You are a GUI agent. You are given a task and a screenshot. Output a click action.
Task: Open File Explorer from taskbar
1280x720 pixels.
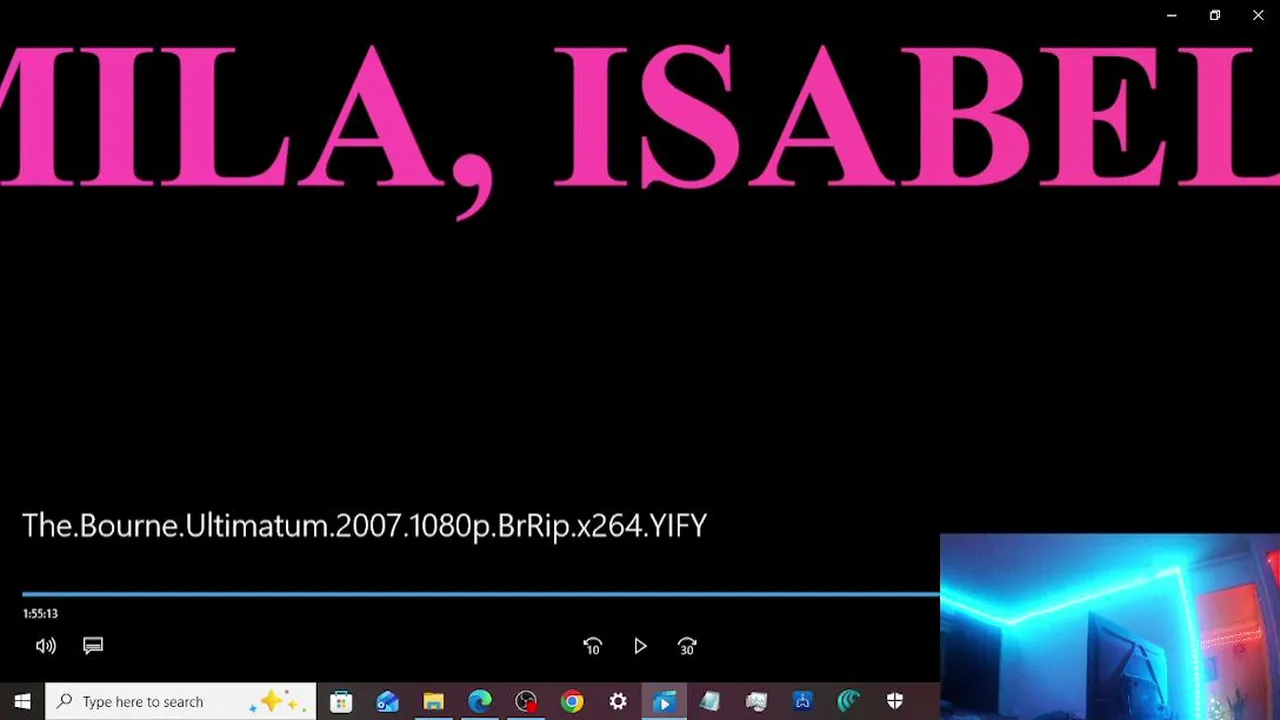tap(433, 702)
